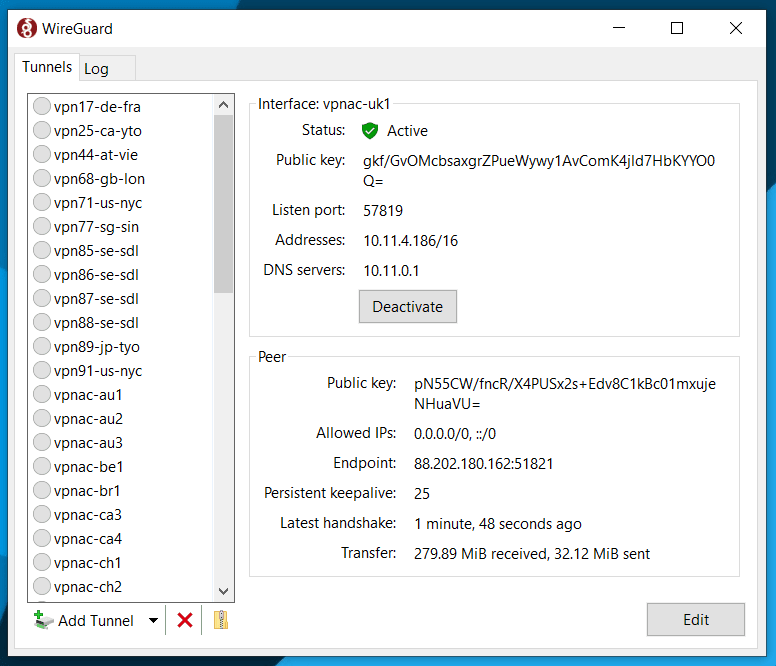Click tunnel list scroll up arrow
776x666 pixels.
click(x=223, y=104)
